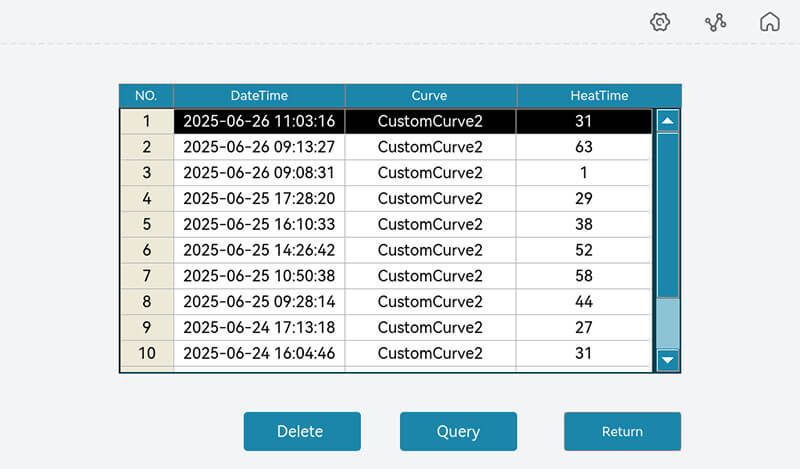Sort by the DateTime column header
This screenshot has height=469, width=800.
[x=259, y=96]
